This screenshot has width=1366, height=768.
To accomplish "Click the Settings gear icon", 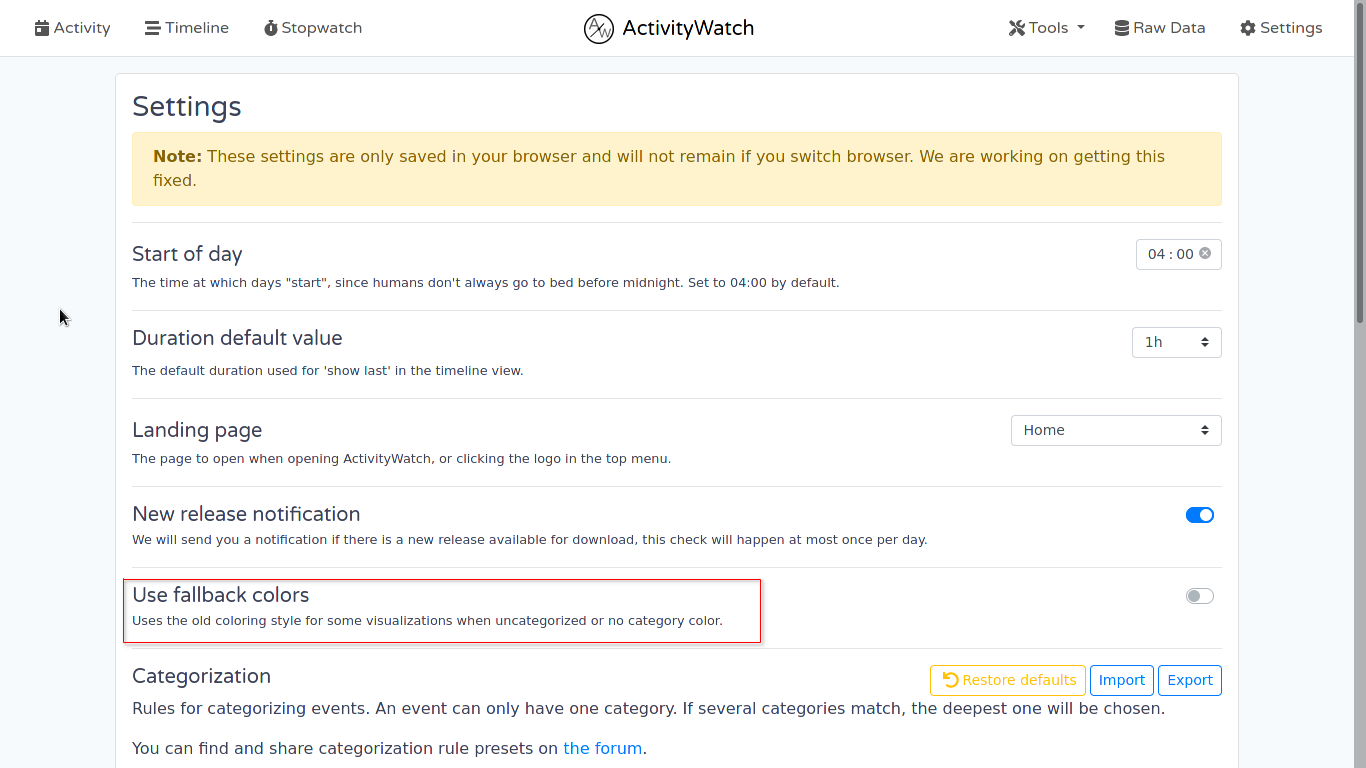I will click(1248, 29).
